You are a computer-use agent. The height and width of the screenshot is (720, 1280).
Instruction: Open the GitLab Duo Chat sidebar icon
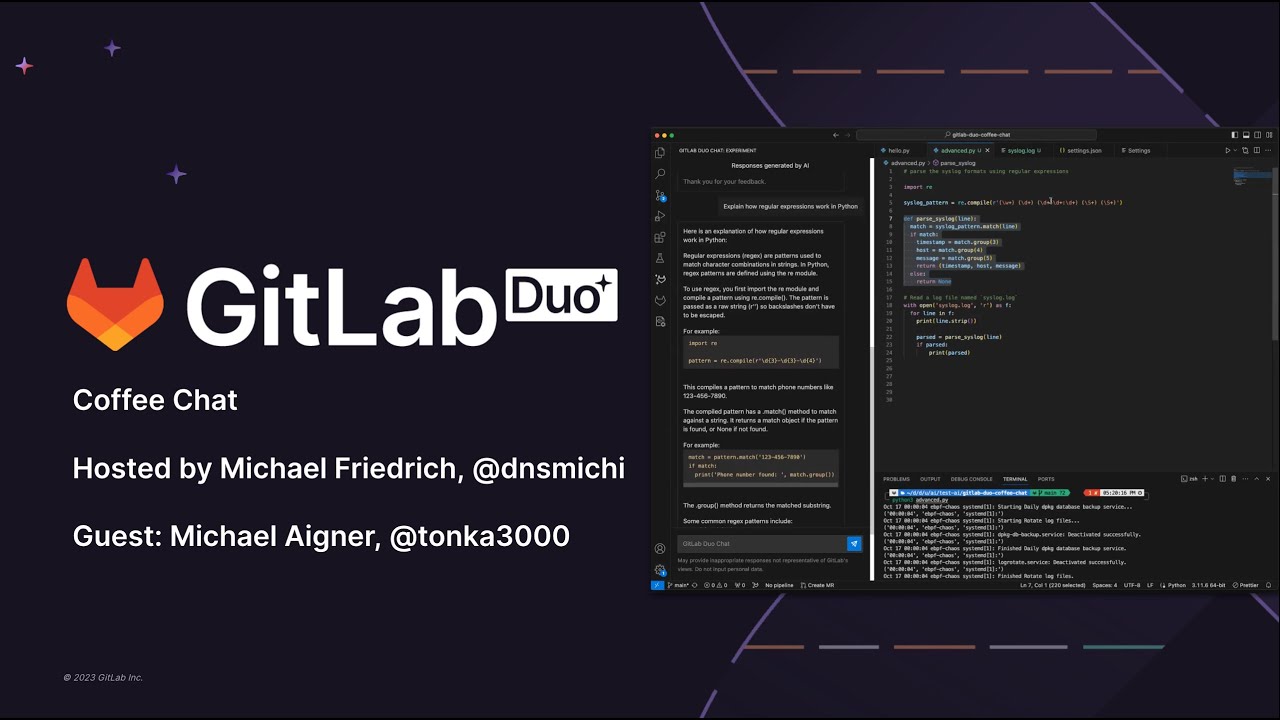(x=660, y=279)
